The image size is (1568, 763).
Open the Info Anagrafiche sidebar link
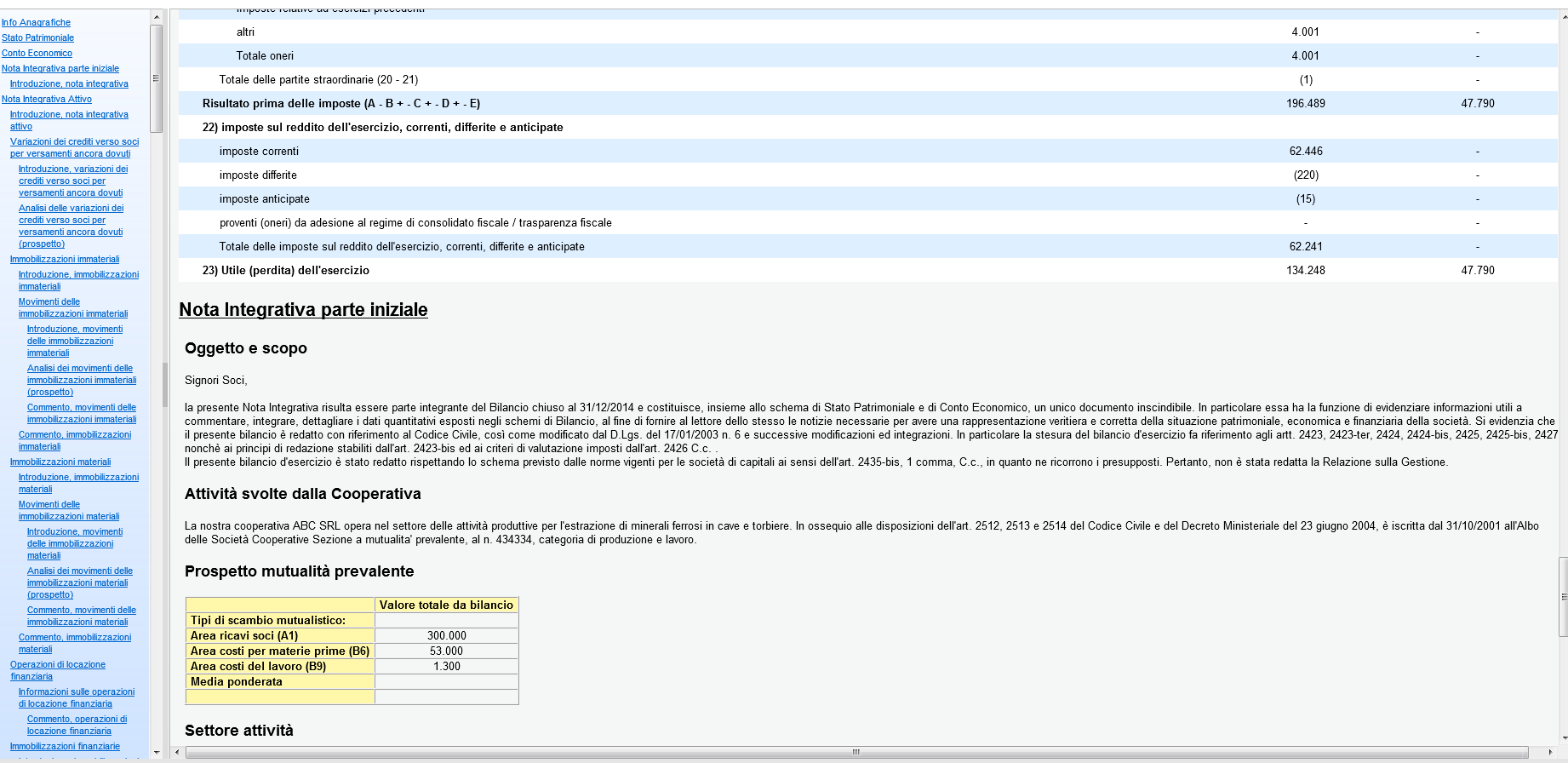pyautogui.click(x=36, y=22)
